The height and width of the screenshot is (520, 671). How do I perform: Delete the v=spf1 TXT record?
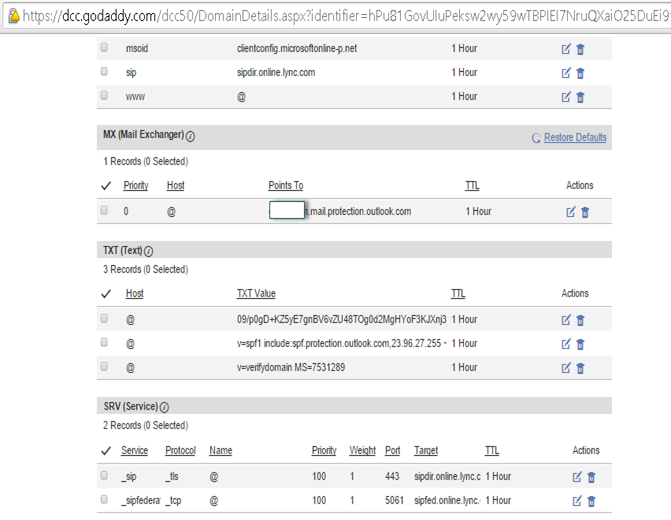coord(580,344)
